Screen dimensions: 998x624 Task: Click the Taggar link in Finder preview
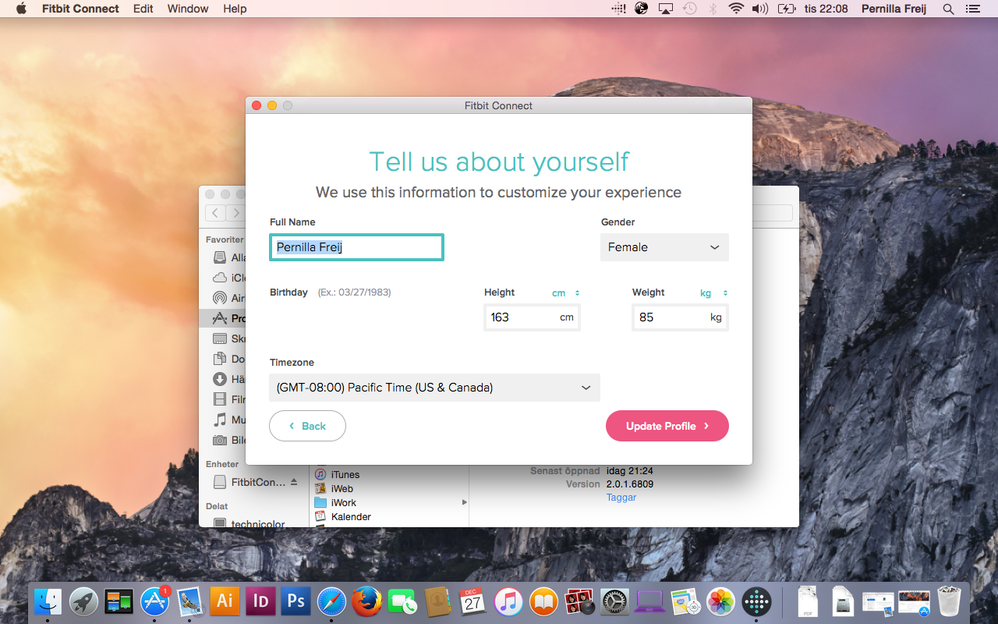pyautogui.click(x=621, y=497)
